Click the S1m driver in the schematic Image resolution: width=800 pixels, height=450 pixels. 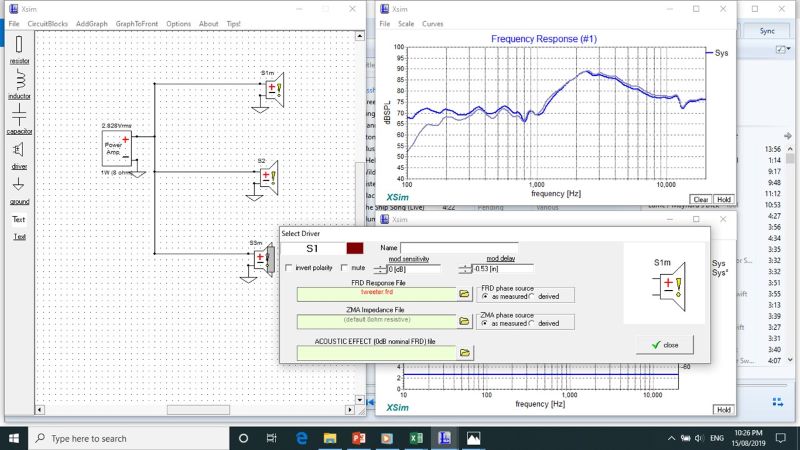click(x=274, y=90)
